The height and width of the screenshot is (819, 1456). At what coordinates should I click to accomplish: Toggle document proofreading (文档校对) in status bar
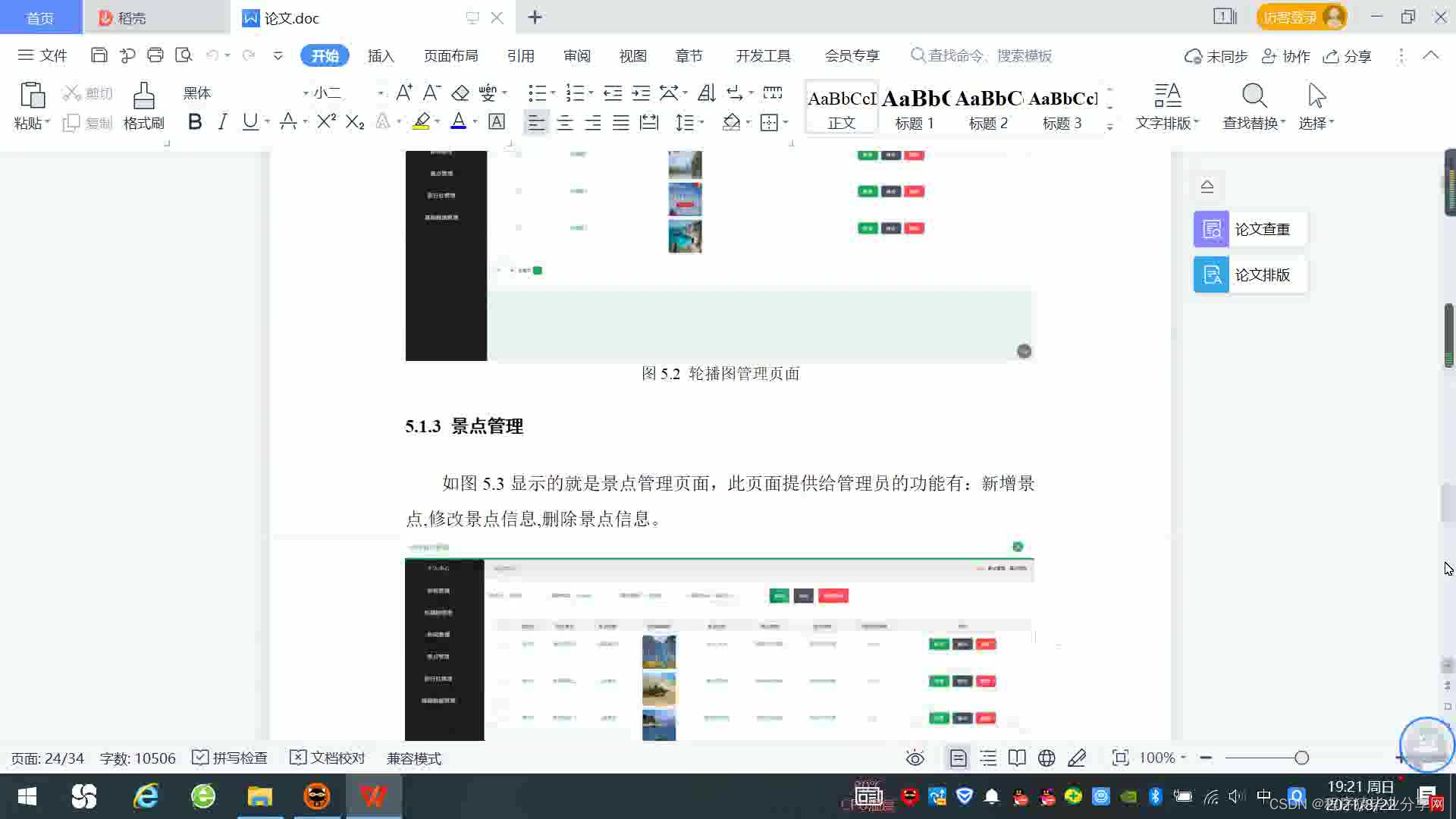(x=328, y=758)
